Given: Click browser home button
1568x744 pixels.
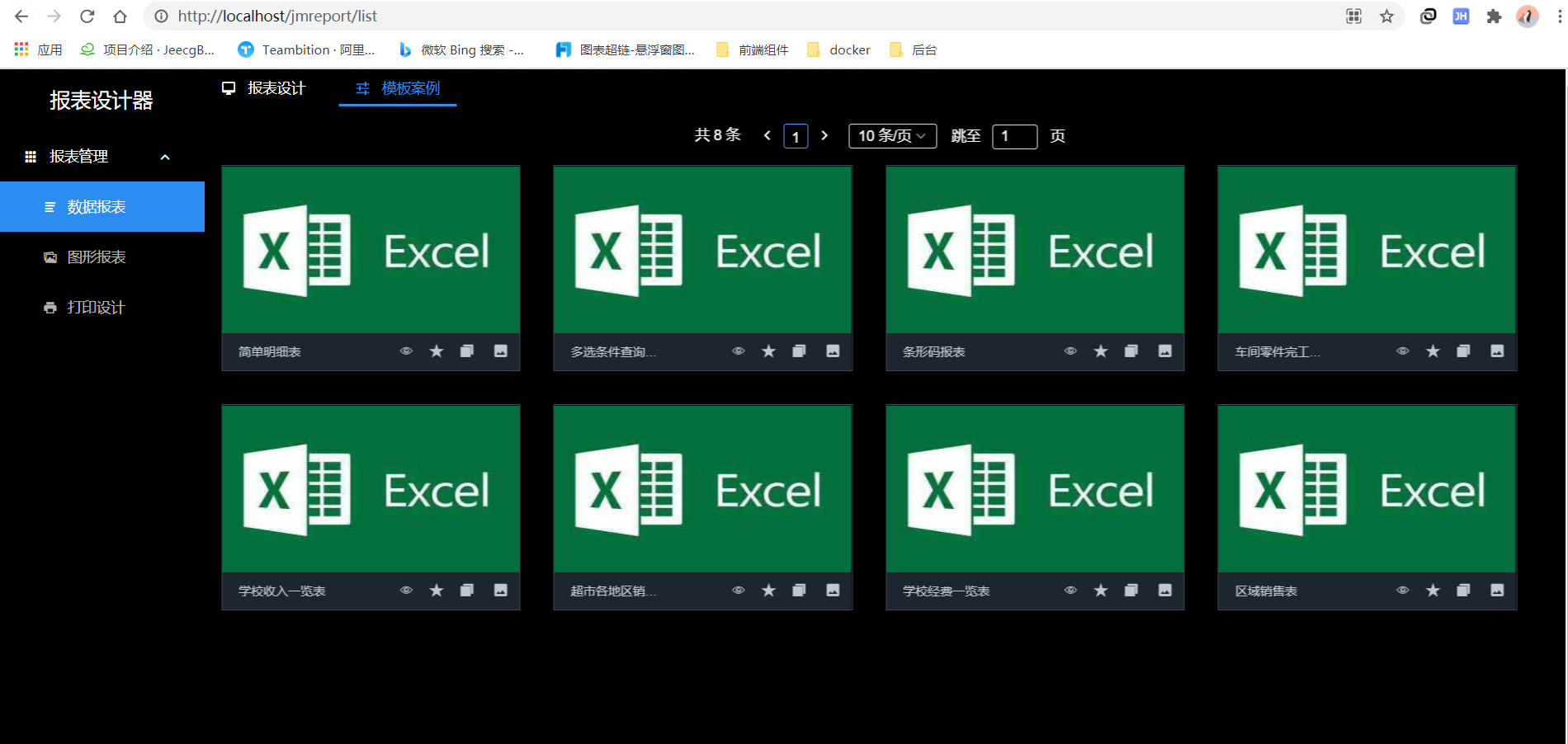Looking at the screenshot, I should [120, 16].
